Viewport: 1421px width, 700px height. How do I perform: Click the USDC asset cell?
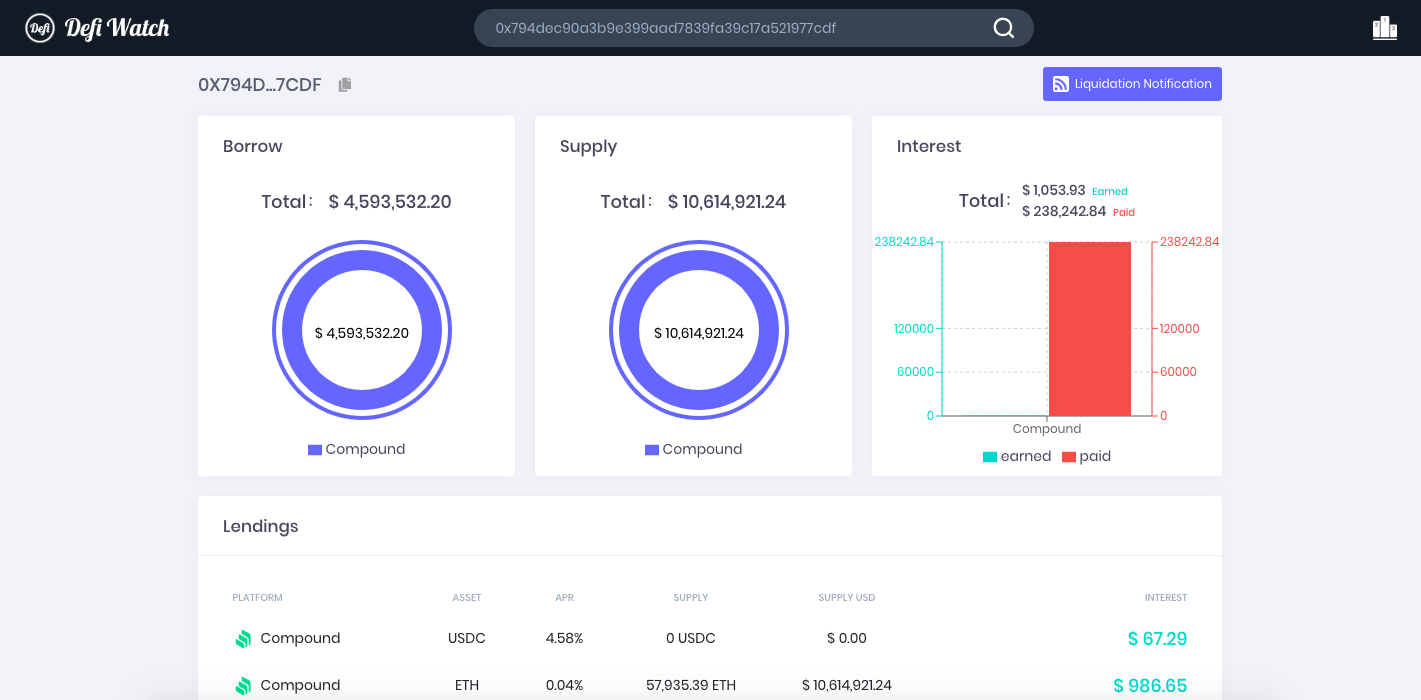tap(467, 638)
